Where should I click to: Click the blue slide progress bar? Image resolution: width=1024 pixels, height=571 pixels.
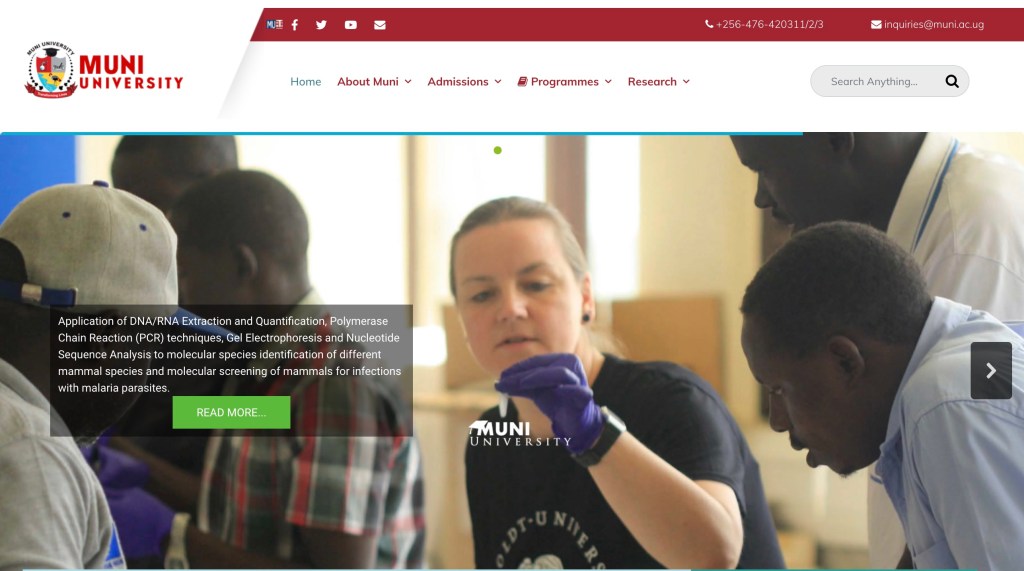[x=402, y=133]
